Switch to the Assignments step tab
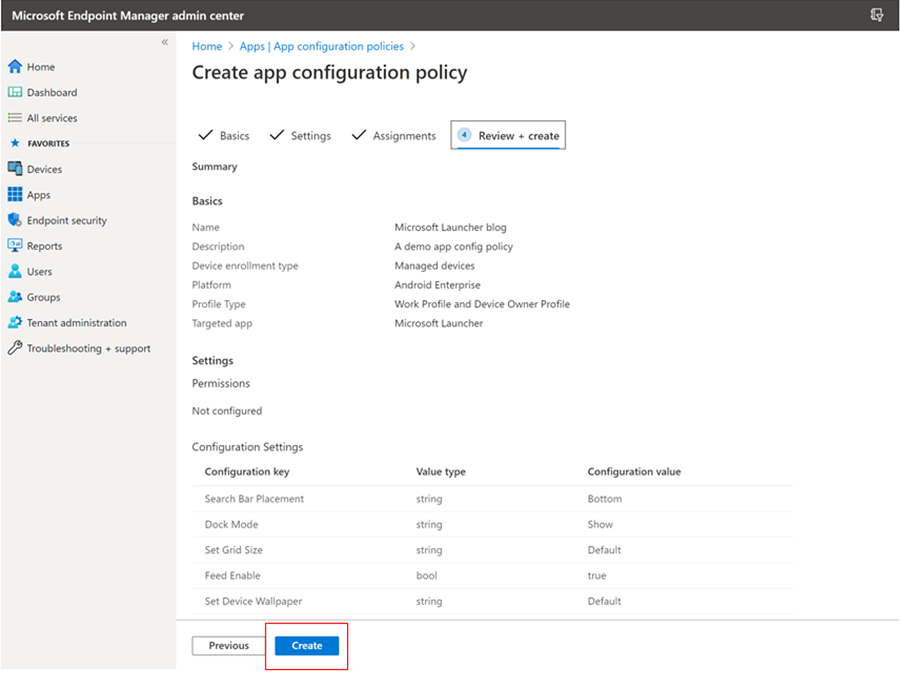Viewport: 900px width, 673px height. 394,135
